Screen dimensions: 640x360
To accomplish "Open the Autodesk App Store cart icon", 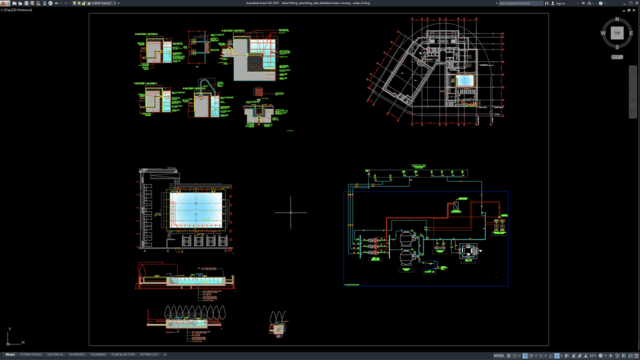I will coord(583,3).
